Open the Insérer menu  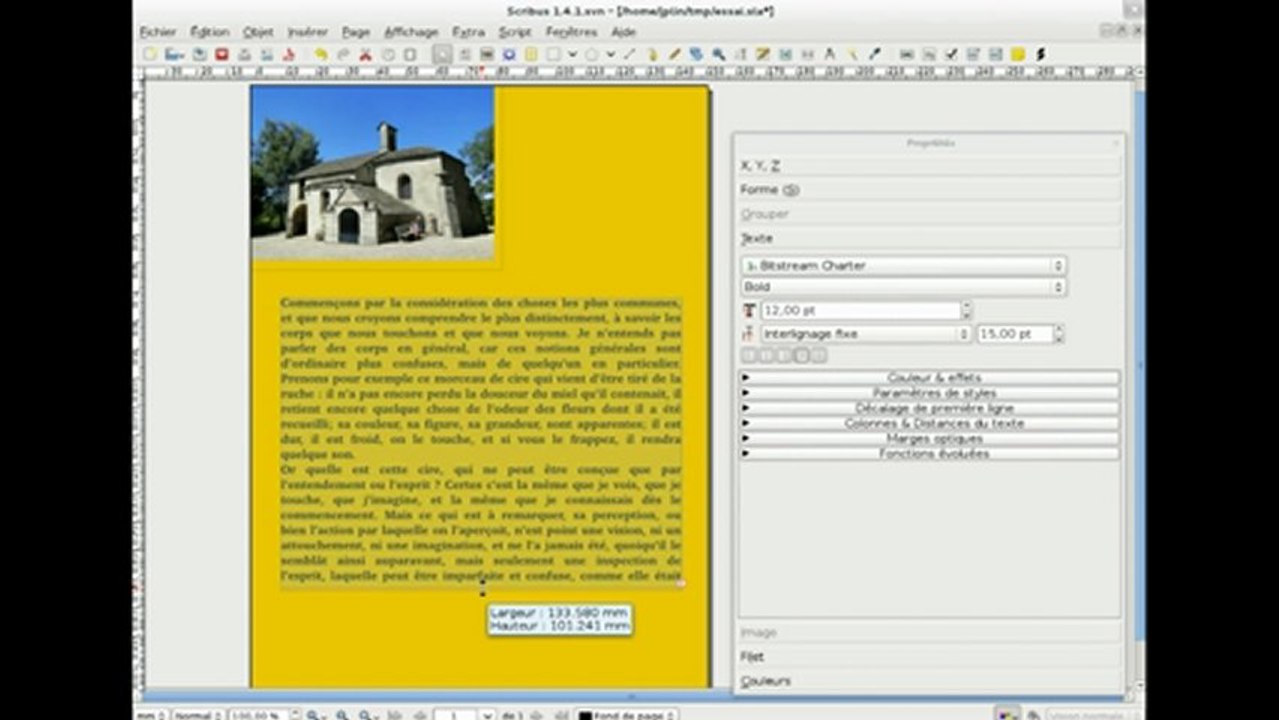308,32
